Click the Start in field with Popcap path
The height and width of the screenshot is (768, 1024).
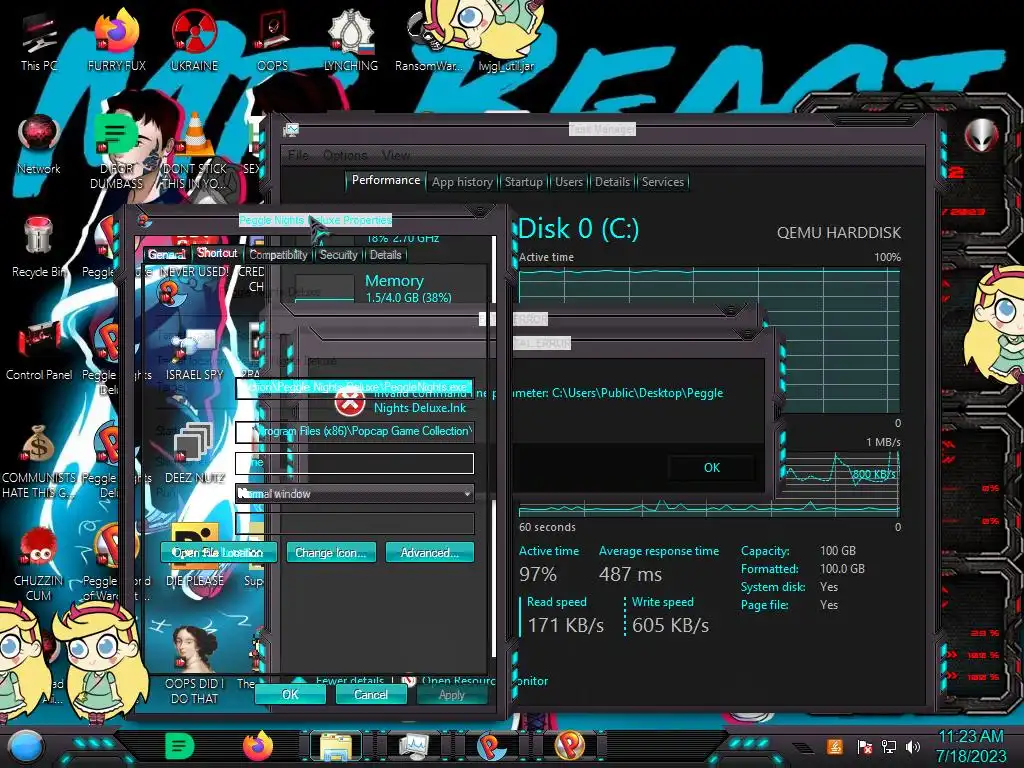click(355, 432)
